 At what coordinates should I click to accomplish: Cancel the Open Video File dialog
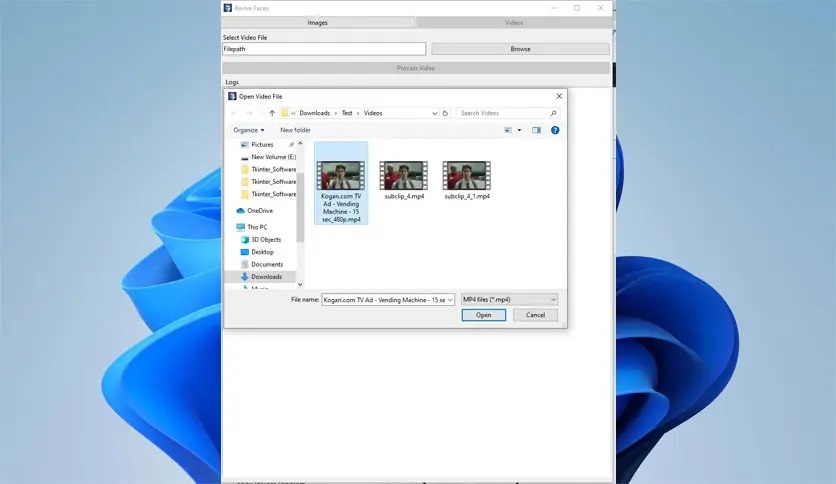point(535,315)
